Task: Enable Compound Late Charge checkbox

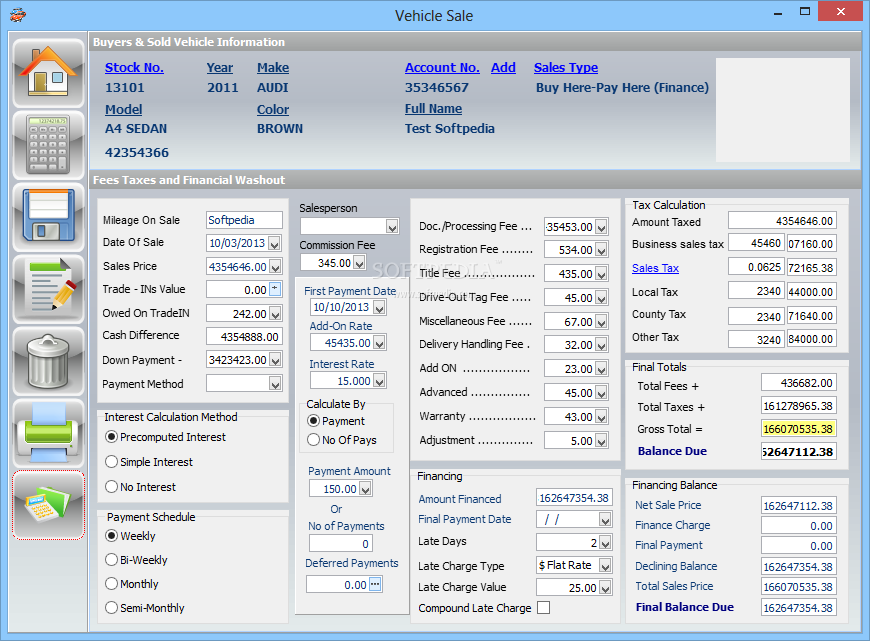Action: coord(544,608)
